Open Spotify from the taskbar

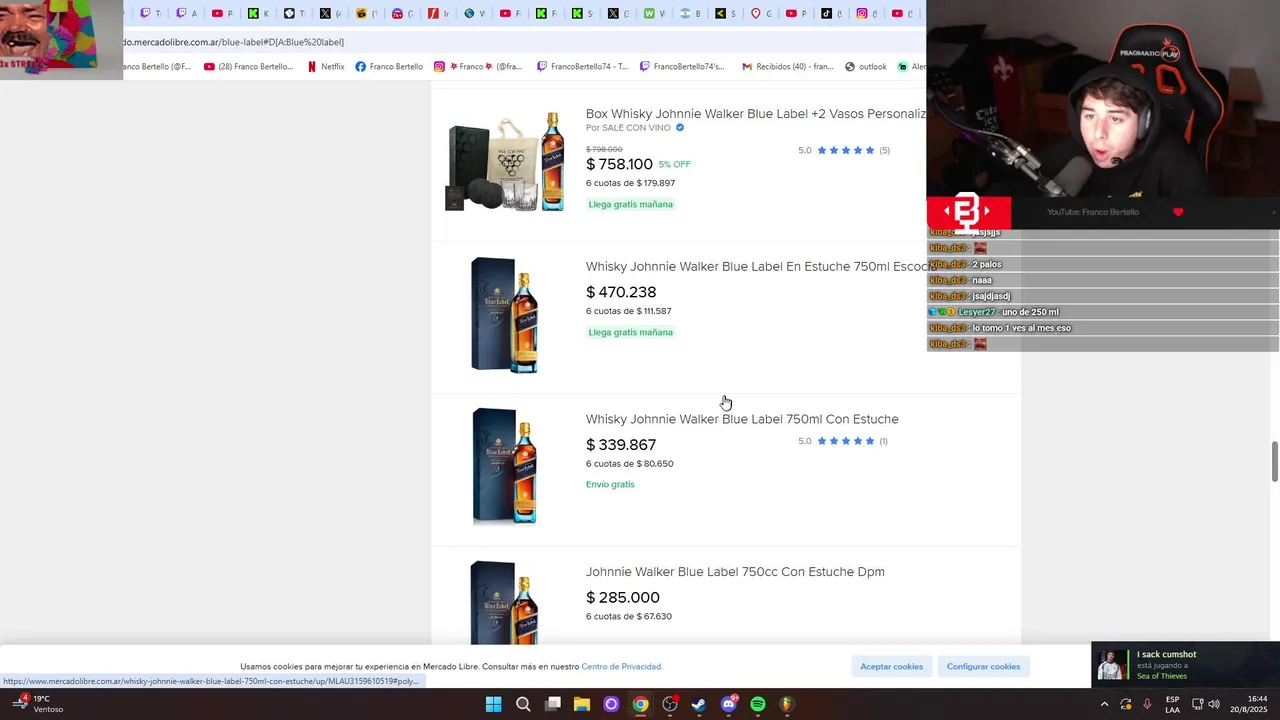coord(758,704)
